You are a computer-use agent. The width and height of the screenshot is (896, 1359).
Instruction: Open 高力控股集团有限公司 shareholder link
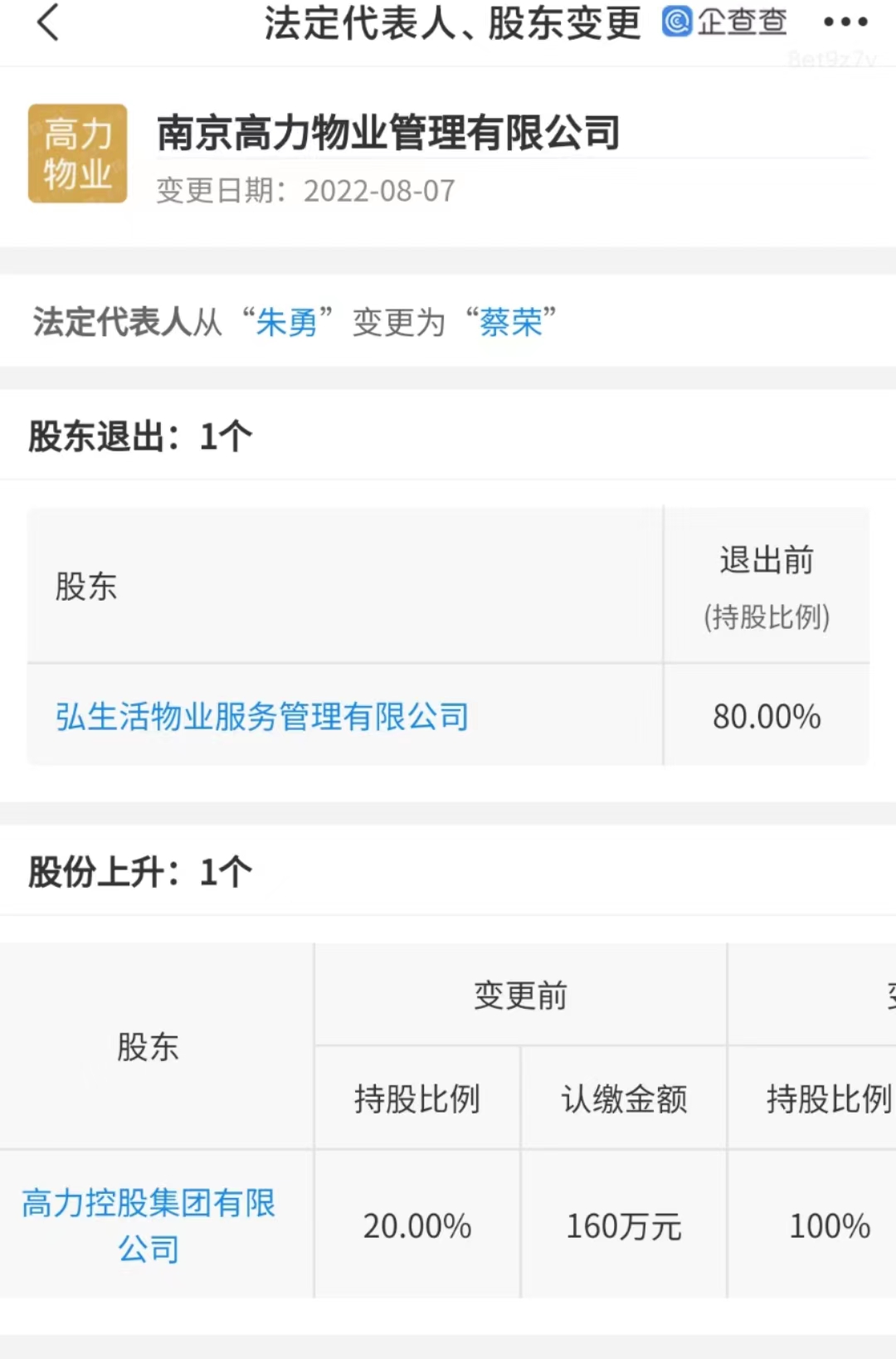[x=149, y=1225]
